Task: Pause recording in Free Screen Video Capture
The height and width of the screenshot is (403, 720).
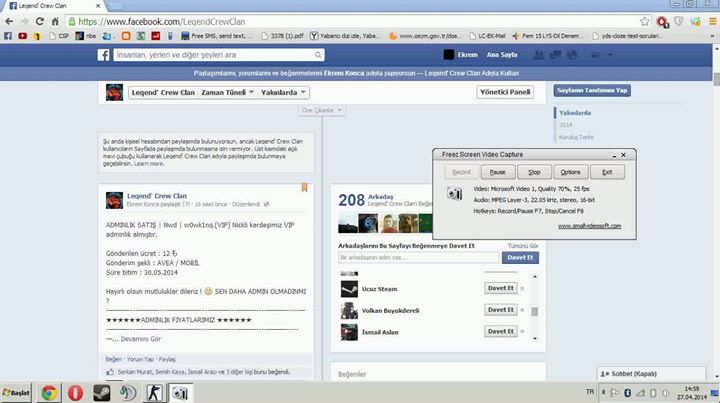Action: point(498,172)
